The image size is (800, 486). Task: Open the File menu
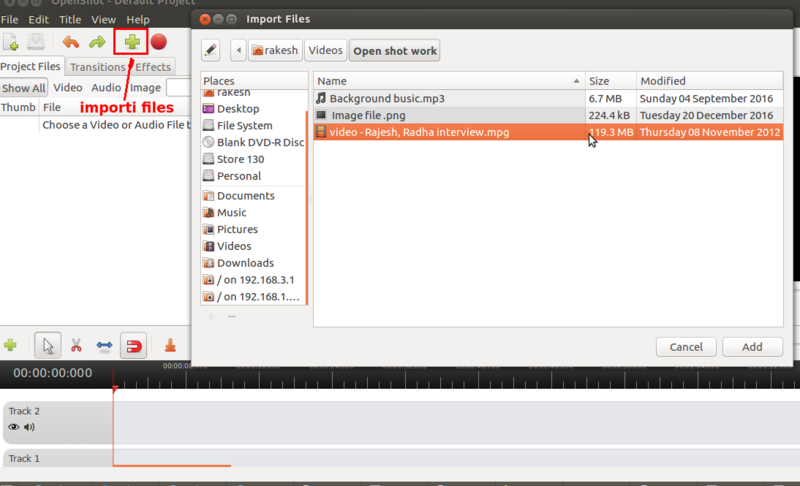pos(9,19)
